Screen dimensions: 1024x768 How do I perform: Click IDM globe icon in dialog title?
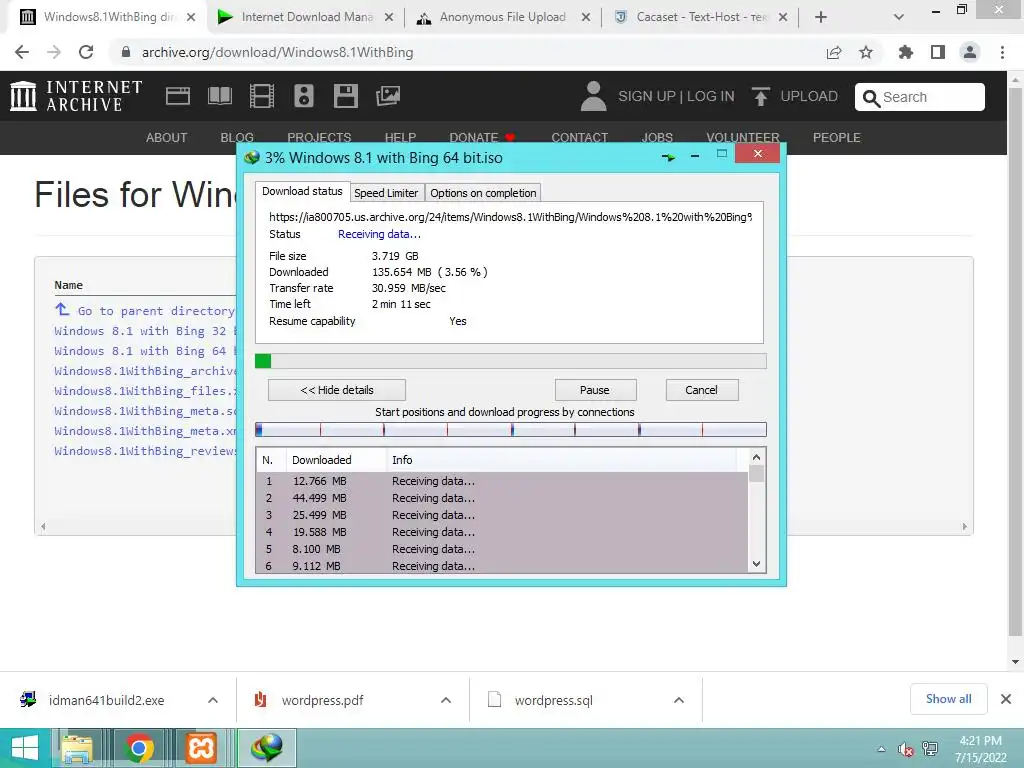pyautogui.click(x=251, y=157)
